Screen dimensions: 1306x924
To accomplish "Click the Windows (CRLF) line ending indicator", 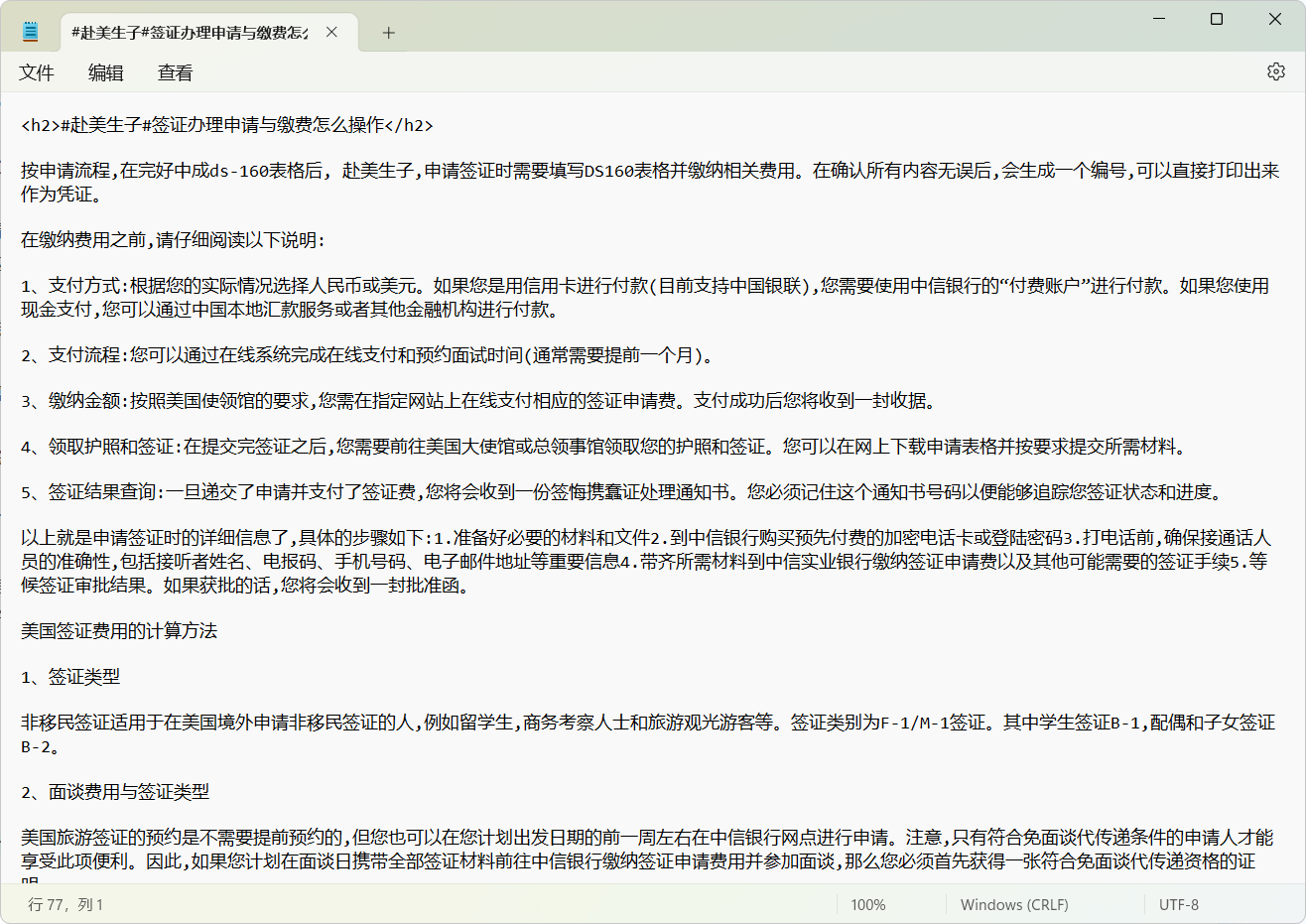I will pyautogui.click(x=1014, y=904).
